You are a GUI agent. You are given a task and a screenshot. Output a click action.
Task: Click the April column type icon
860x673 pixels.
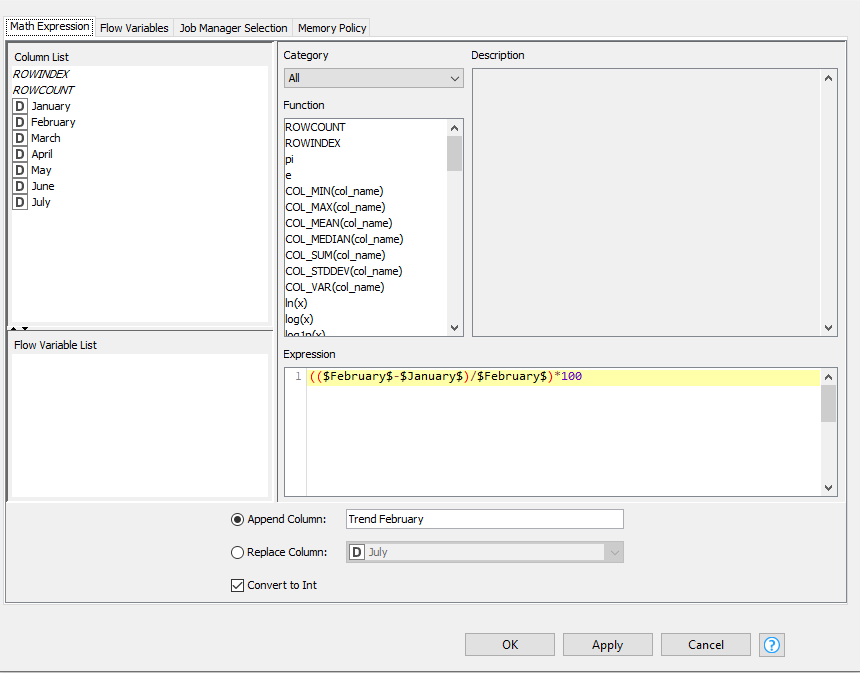(20, 154)
